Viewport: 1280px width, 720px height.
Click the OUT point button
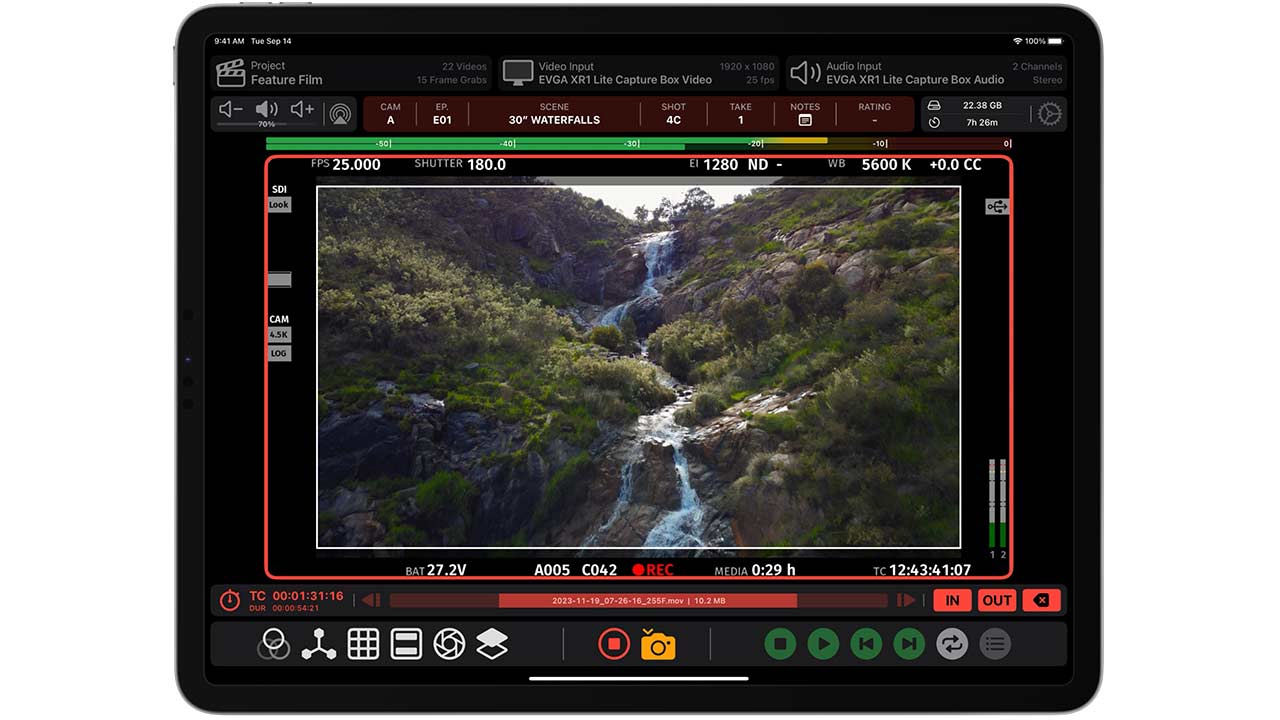(x=997, y=600)
